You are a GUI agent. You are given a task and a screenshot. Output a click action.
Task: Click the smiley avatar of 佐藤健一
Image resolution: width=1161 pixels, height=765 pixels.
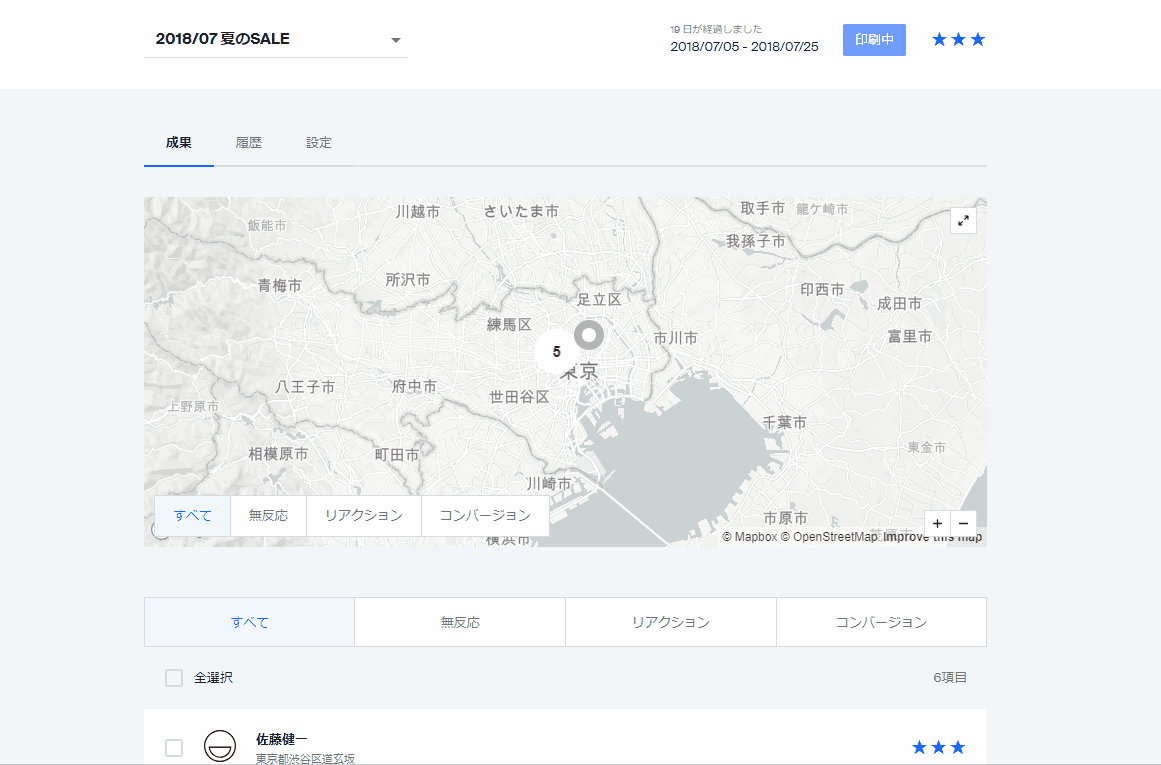[220, 746]
